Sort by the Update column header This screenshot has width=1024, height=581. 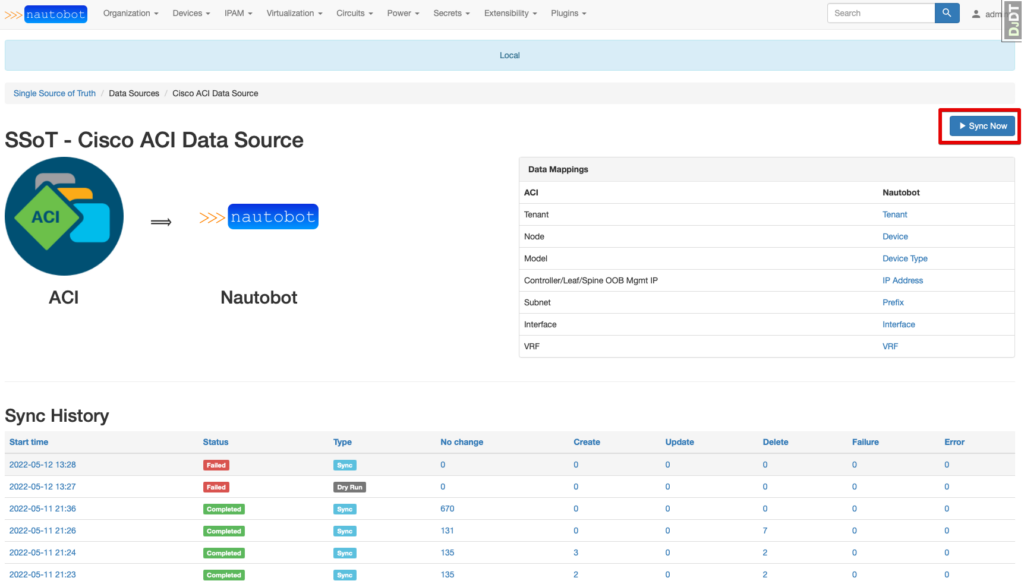tap(679, 442)
